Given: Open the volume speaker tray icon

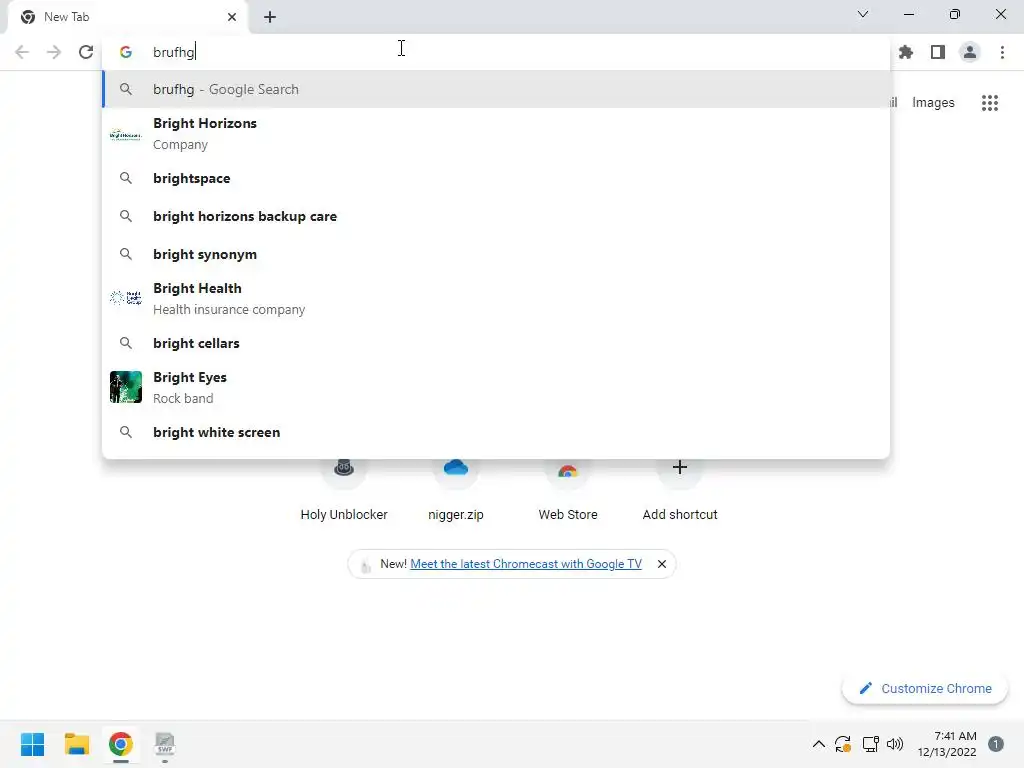Looking at the screenshot, I should [895, 744].
